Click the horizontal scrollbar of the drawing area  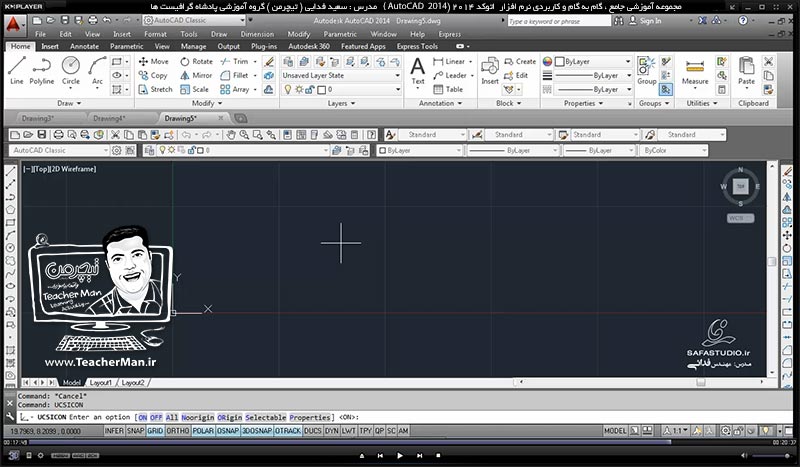[x=641, y=382]
